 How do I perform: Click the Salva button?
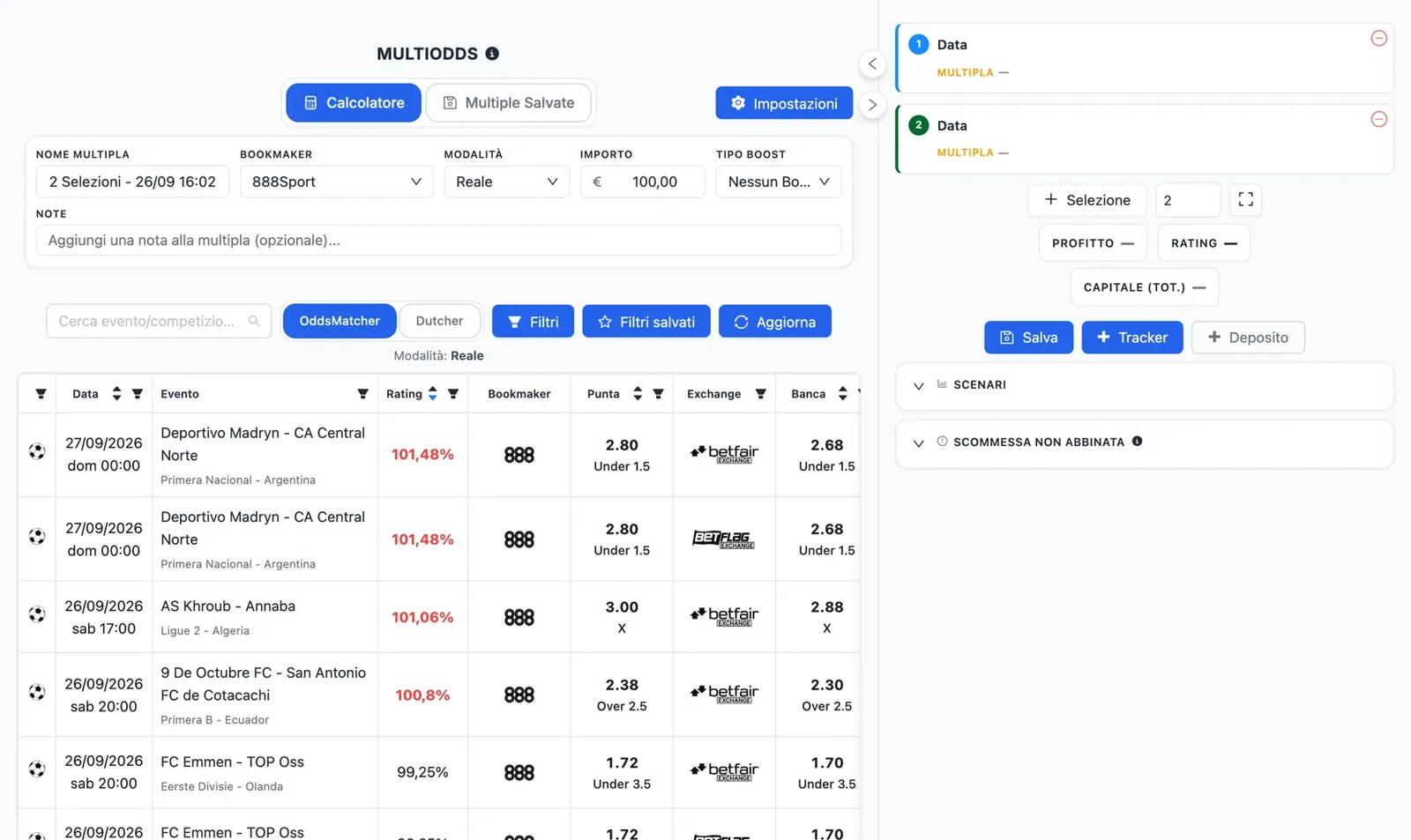1028,338
